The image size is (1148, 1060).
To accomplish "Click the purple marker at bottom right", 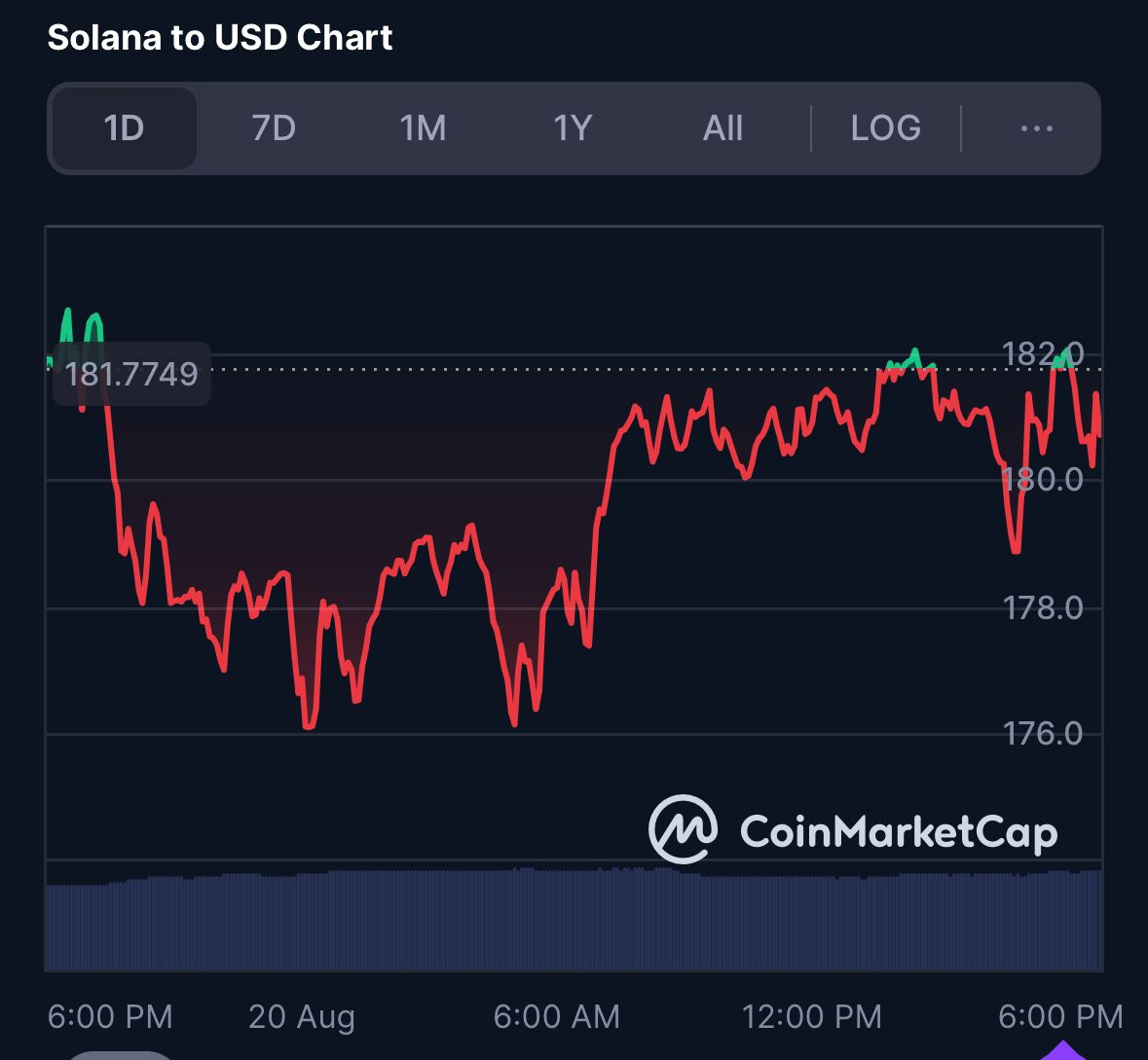I will 1062,1050.
